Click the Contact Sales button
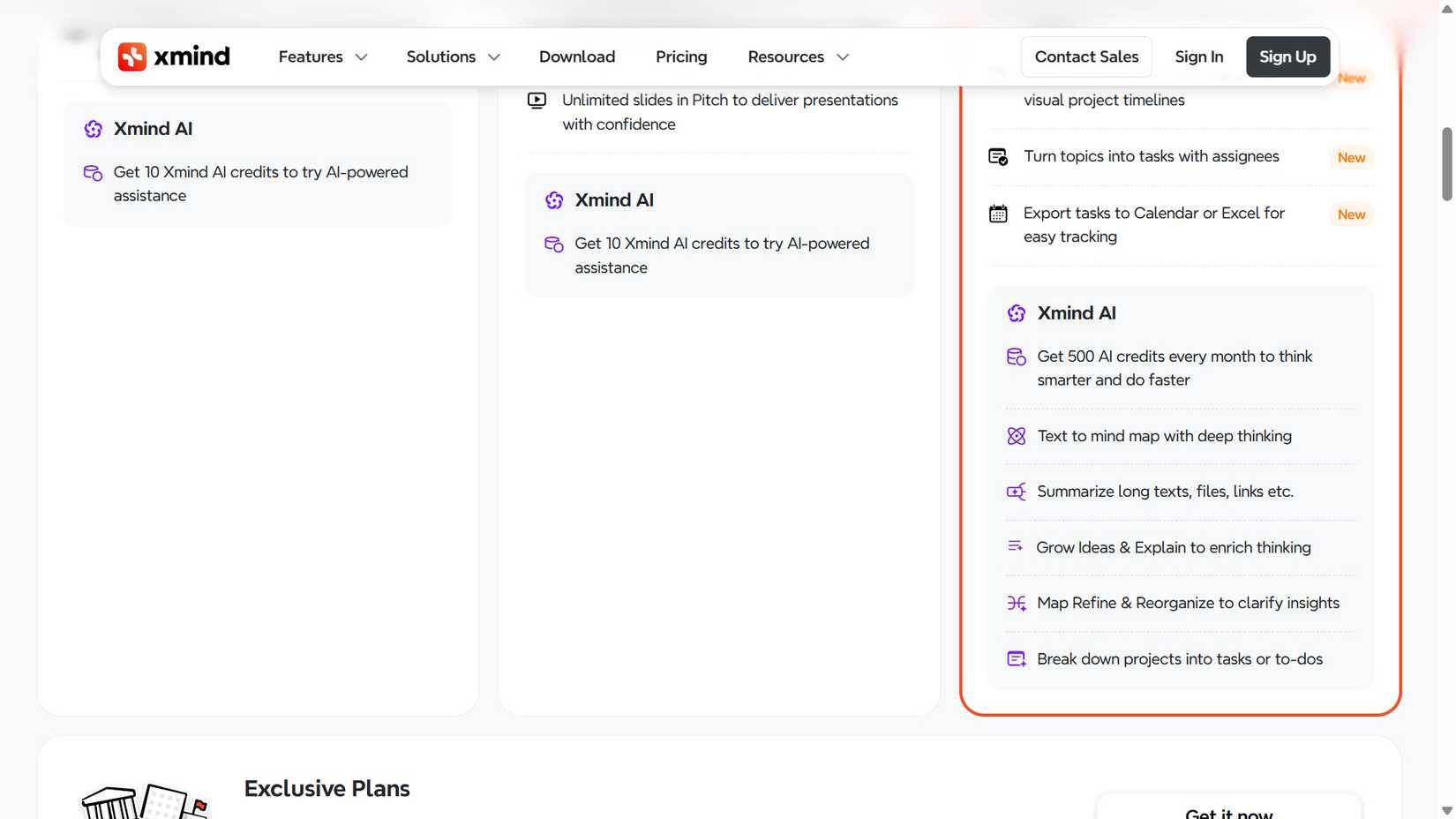Viewport: 1456px width, 819px height. click(x=1086, y=56)
